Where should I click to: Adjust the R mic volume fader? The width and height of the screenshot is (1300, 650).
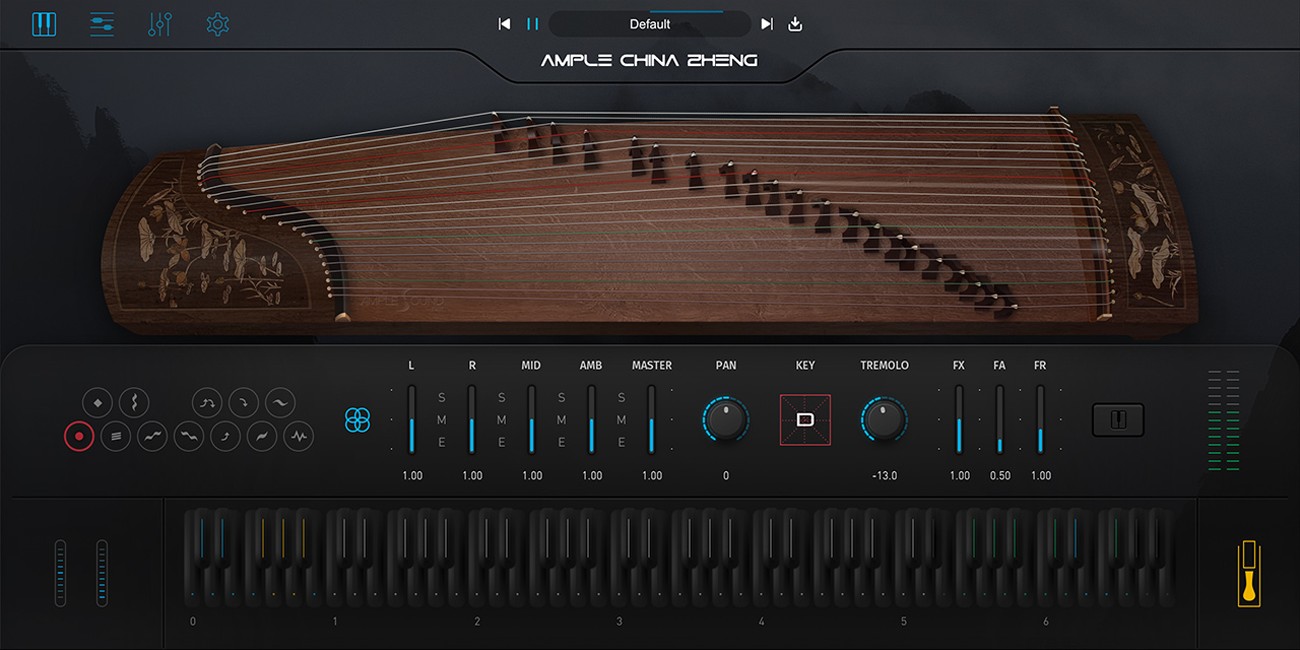point(472,419)
